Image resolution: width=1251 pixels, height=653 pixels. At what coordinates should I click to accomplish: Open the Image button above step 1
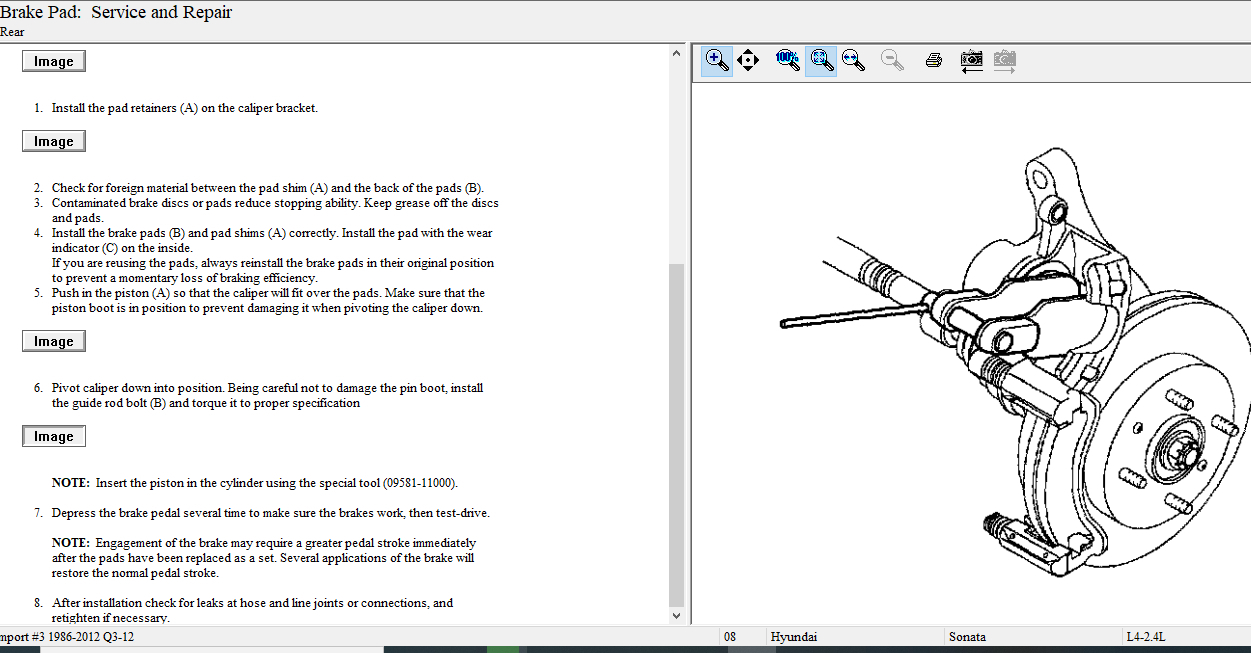54,61
